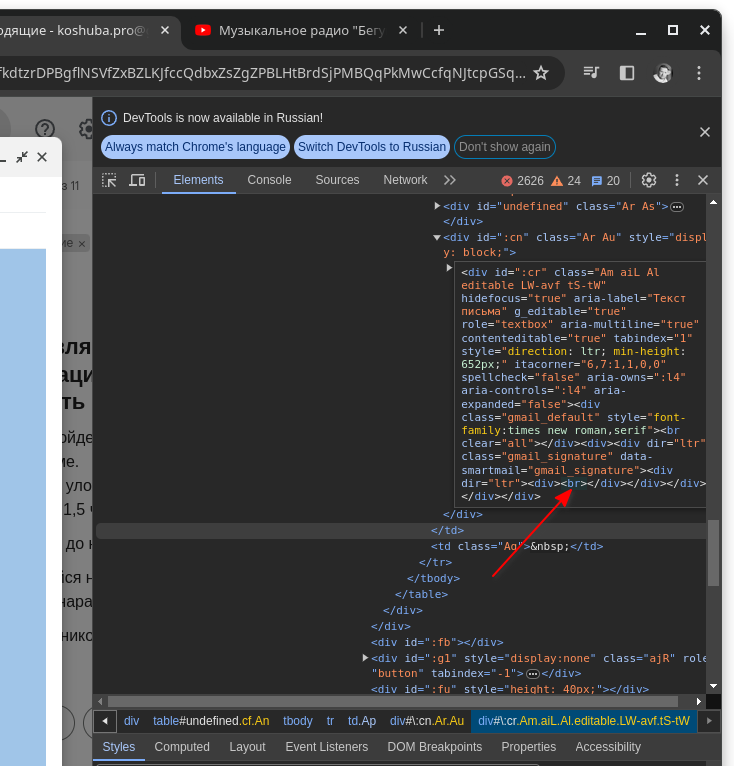This screenshot has width=734, height=766.
Task: Select the tr breadcrumb
Action: (330, 721)
